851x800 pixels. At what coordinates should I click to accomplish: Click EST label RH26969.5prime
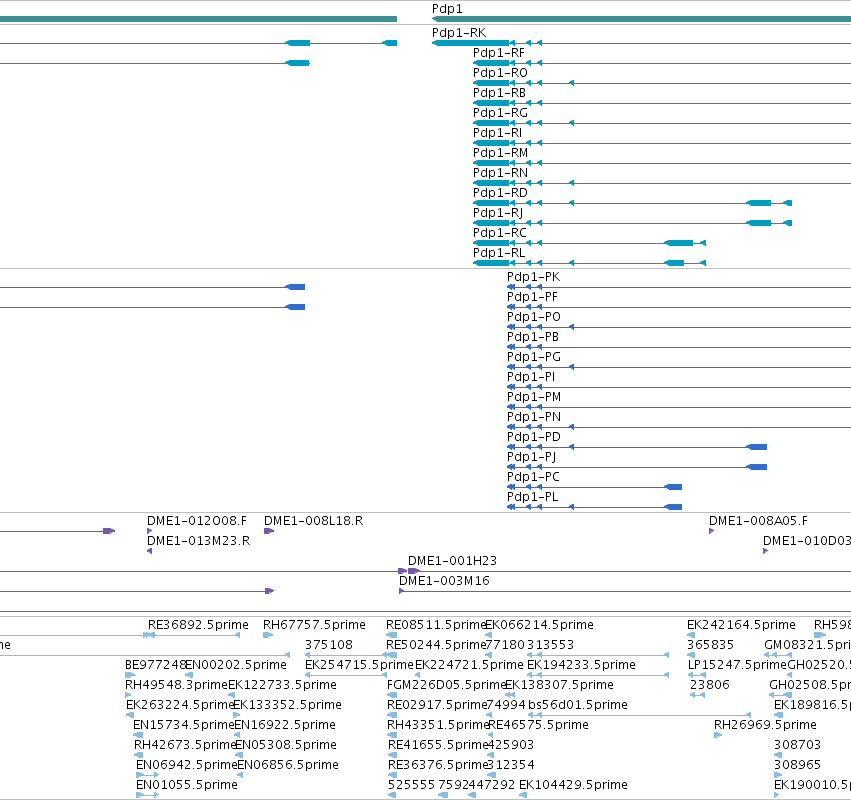point(765,725)
